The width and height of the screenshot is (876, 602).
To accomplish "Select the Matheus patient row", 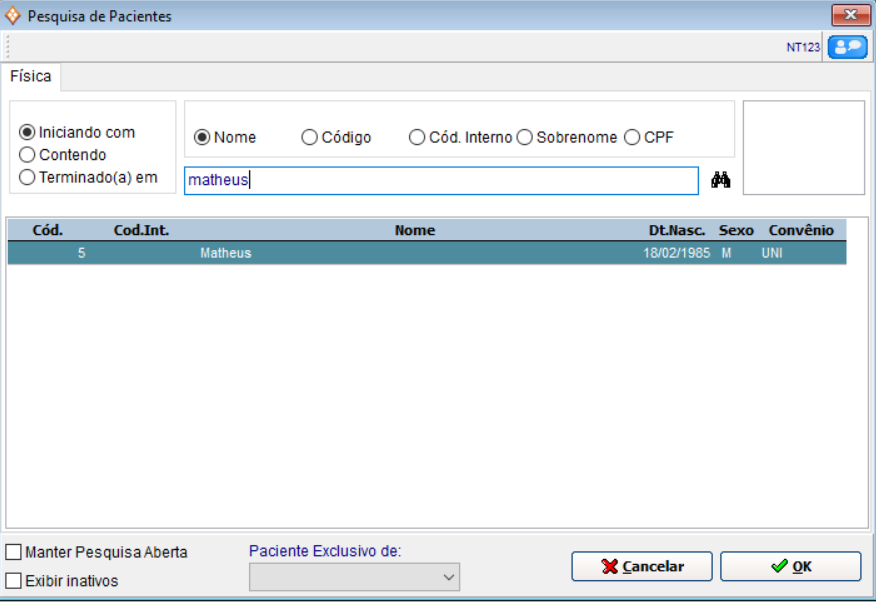I will click(x=426, y=253).
